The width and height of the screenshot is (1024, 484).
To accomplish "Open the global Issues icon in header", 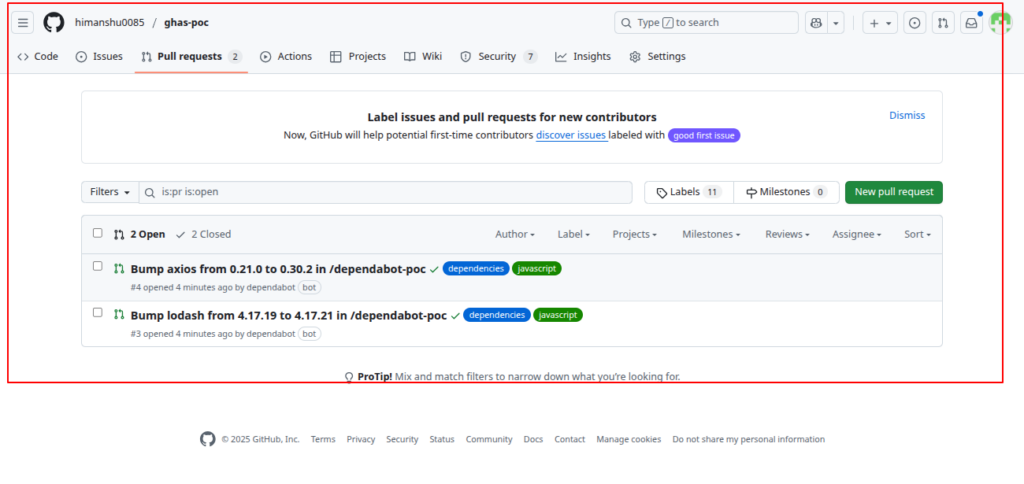I will point(914,23).
